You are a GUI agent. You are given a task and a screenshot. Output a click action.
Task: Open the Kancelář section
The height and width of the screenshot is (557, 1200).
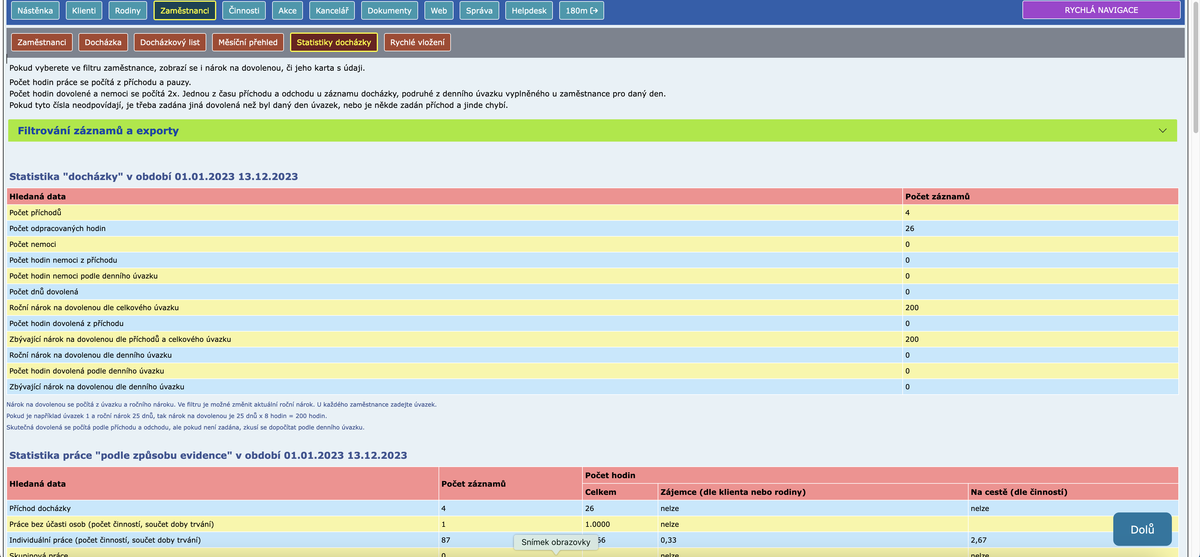pos(331,10)
